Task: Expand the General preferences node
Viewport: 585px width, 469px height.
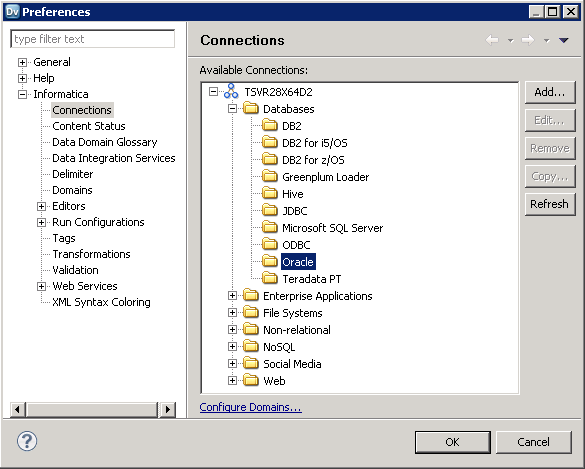Action: (22, 62)
